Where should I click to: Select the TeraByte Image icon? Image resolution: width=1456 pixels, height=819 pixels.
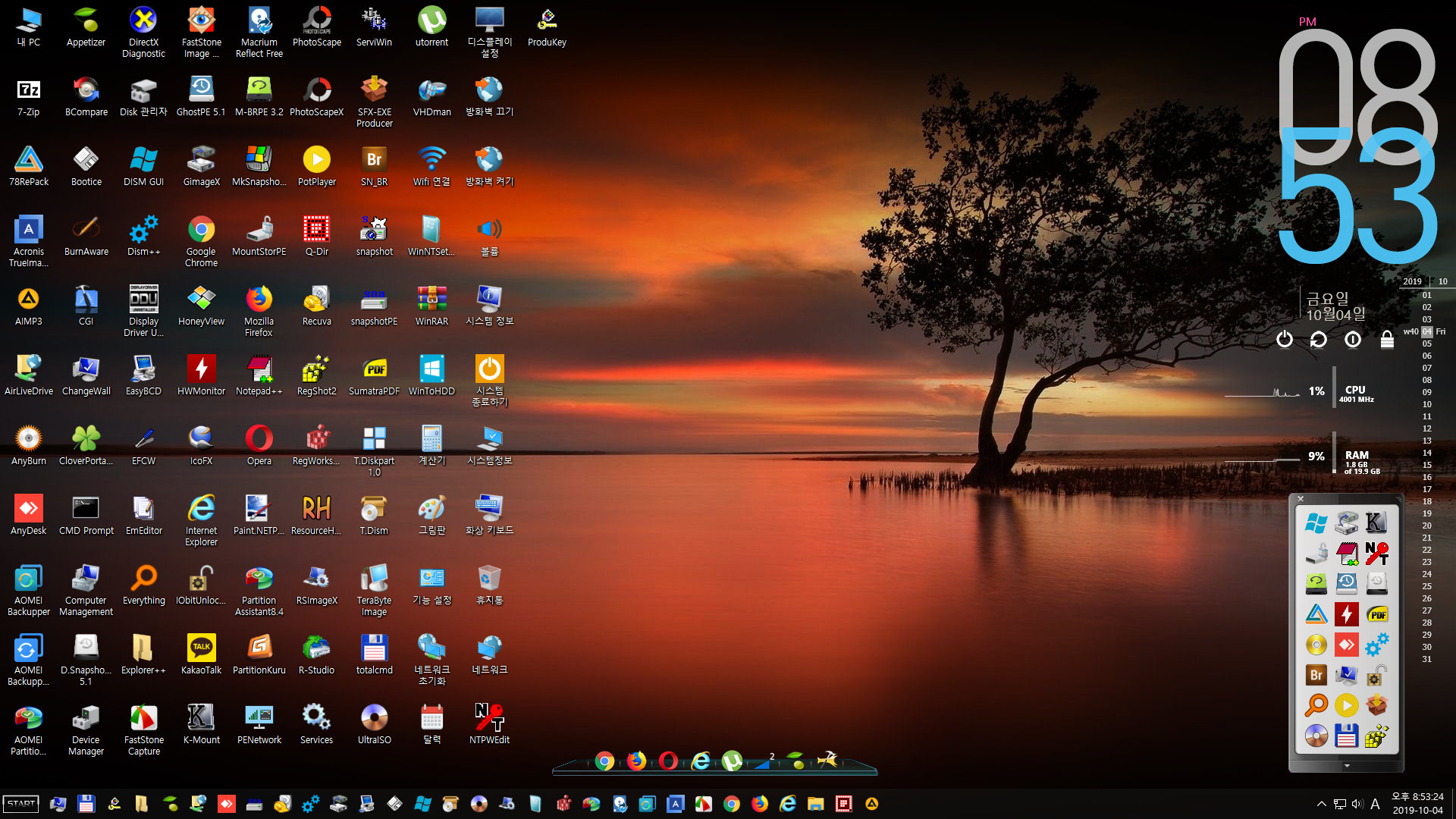click(x=375, y=590)
